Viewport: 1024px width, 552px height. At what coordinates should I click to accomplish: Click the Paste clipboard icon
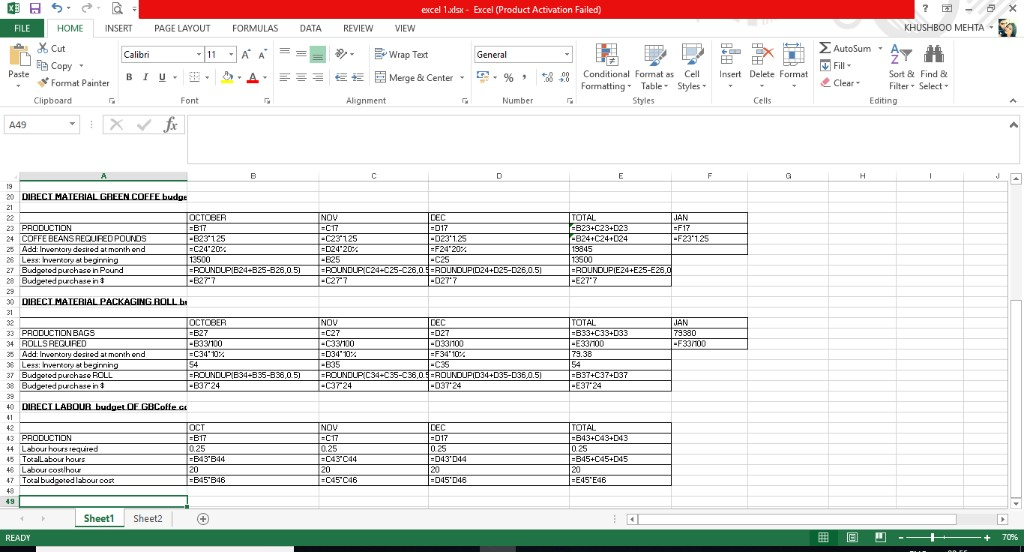(x=19, y=56)
